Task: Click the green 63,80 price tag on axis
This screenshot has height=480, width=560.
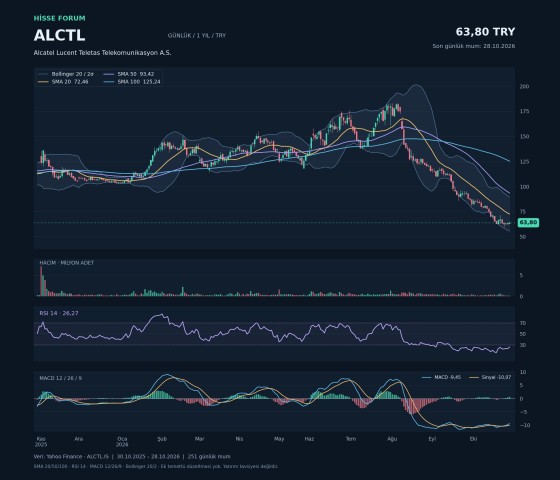Action: tap(528, 222)
